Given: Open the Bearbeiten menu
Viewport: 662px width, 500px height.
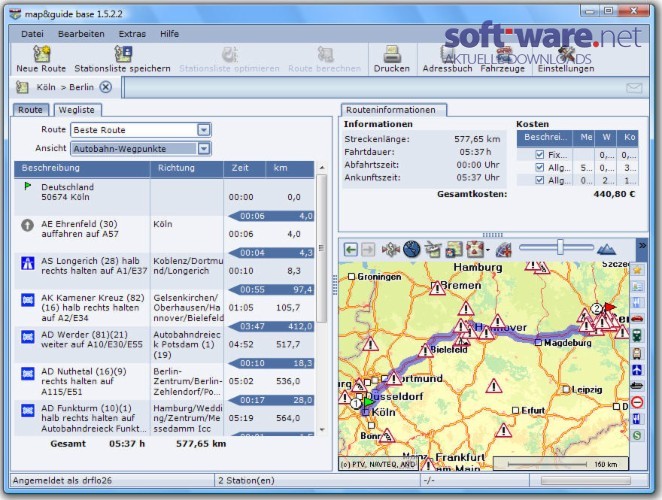Looking at the screenshot, I should [x=81, y=34].
